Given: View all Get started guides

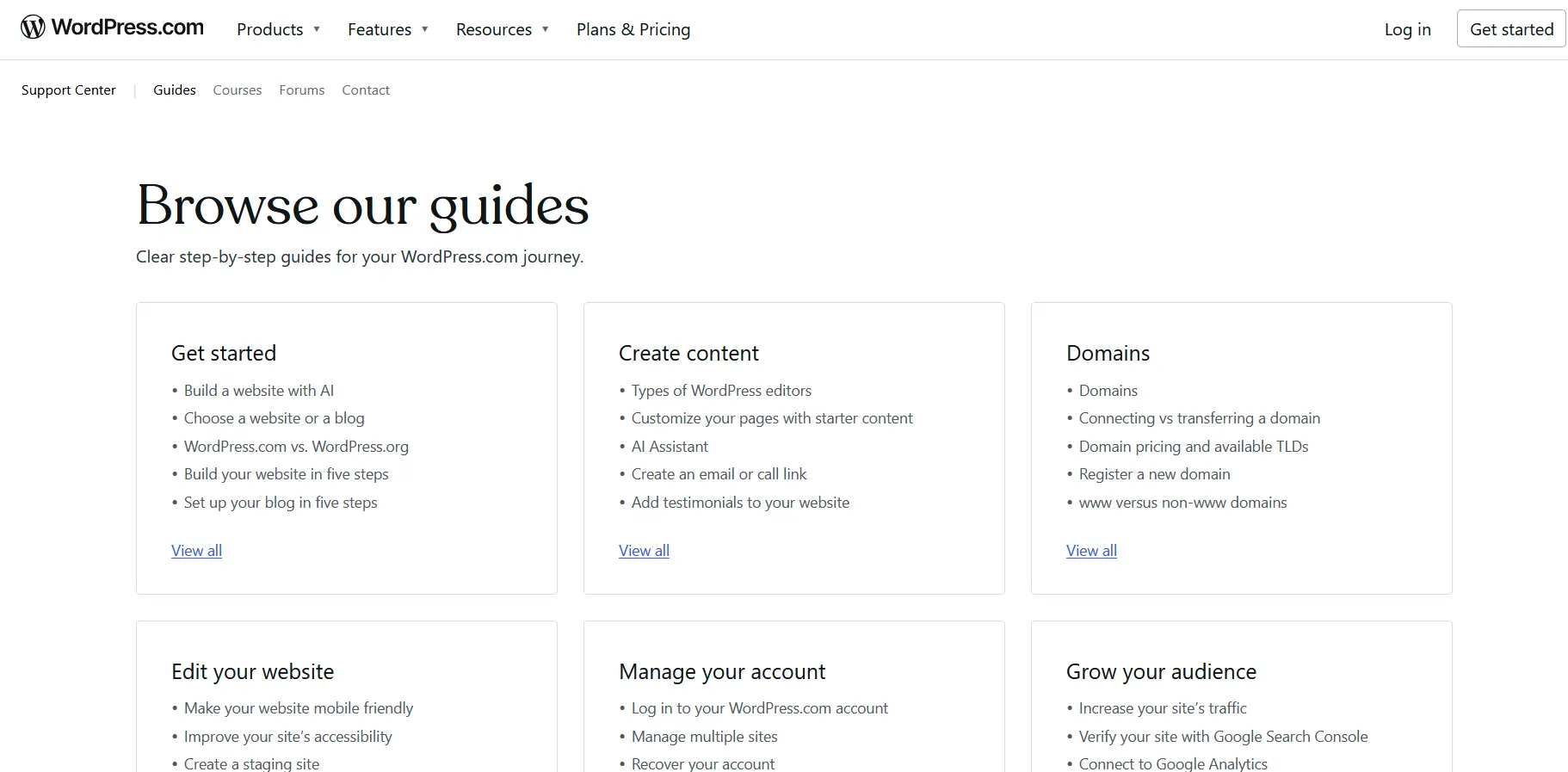Looking at the screenshot, I should click(196, 551).
